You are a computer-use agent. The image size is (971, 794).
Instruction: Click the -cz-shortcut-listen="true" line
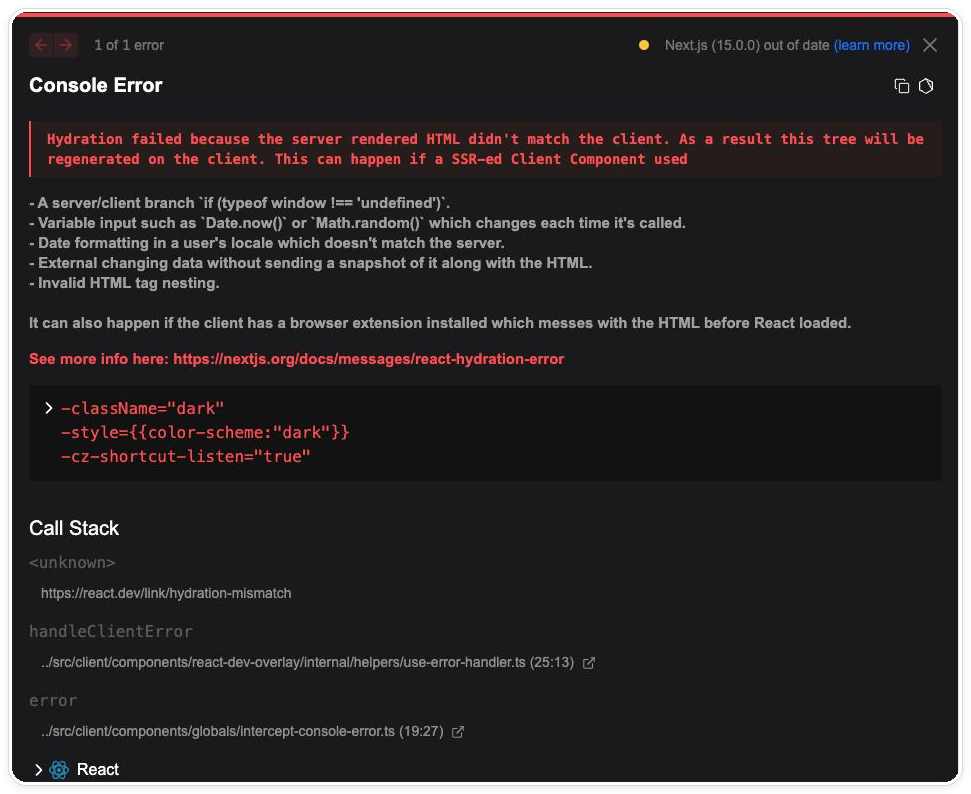tap(185, 456)
